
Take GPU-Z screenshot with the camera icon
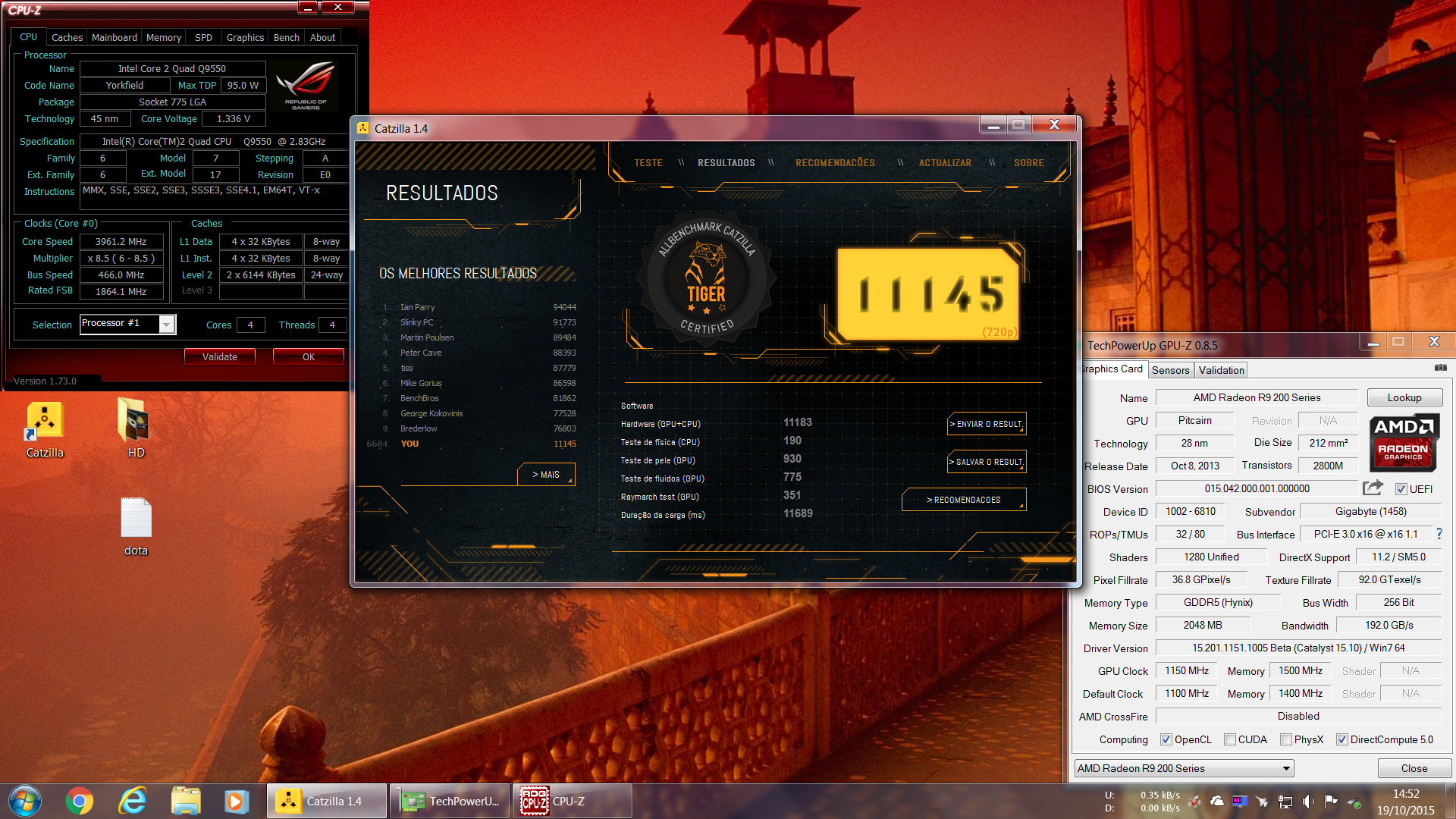click(x=1440, y=368)
